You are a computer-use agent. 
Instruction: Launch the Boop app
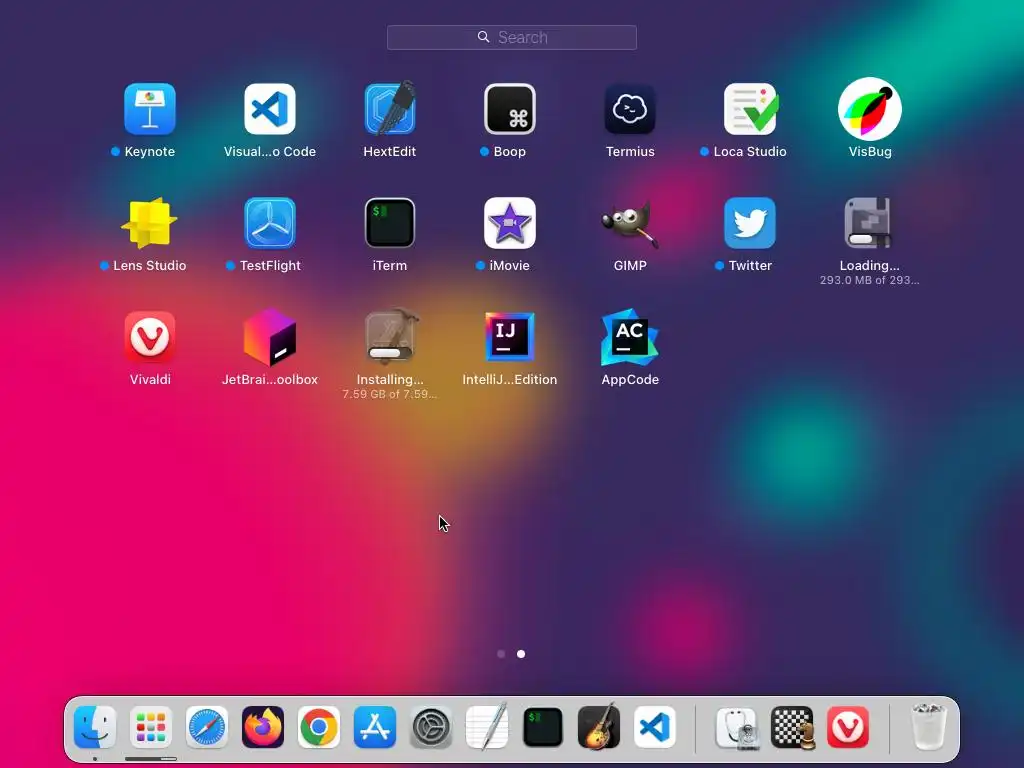point(510,109)
